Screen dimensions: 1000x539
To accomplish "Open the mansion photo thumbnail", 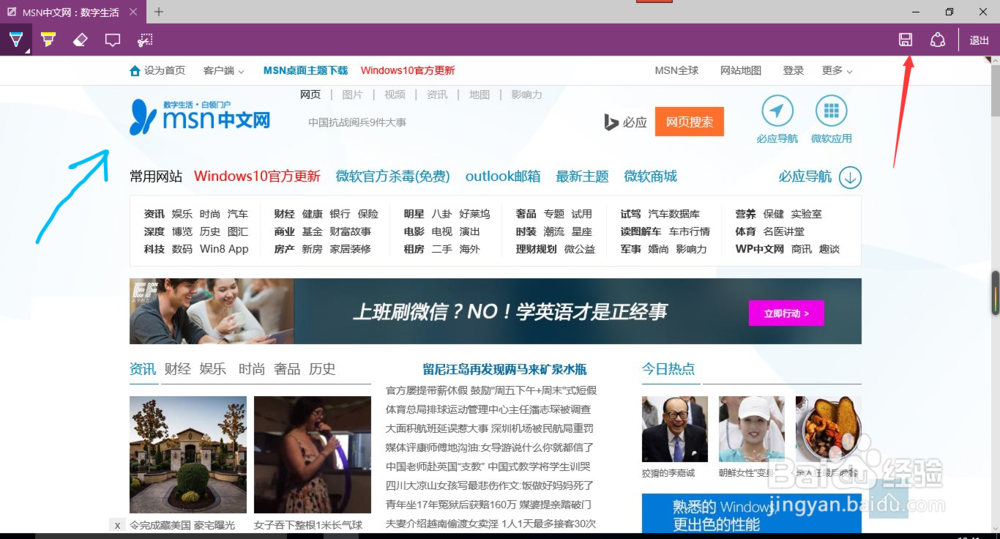I will click(x=188, y=455).
